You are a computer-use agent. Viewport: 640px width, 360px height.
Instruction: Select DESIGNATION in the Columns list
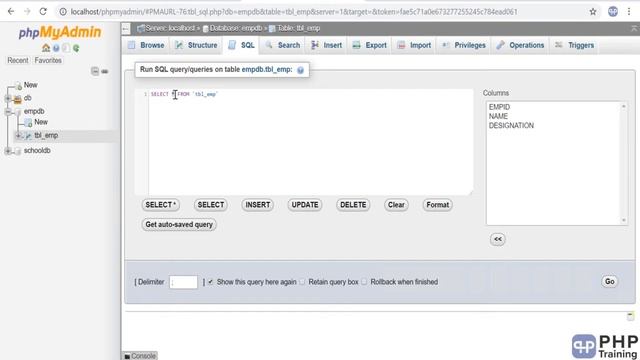(x=511, y=126)
